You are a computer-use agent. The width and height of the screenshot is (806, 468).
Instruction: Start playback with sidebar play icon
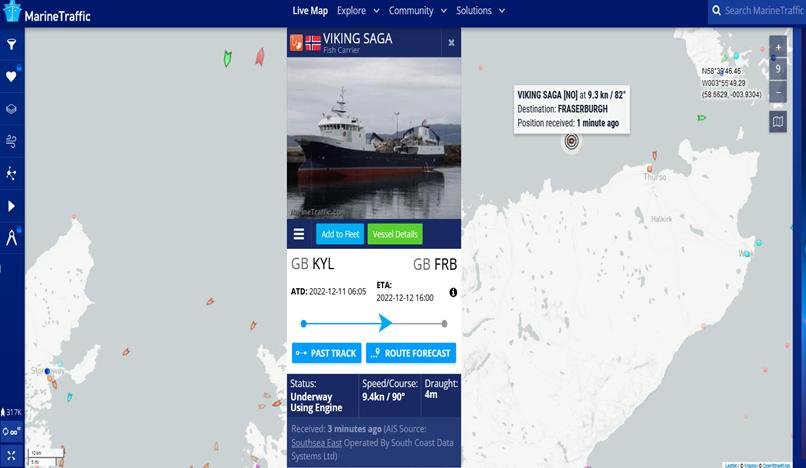tap(11, 206)
